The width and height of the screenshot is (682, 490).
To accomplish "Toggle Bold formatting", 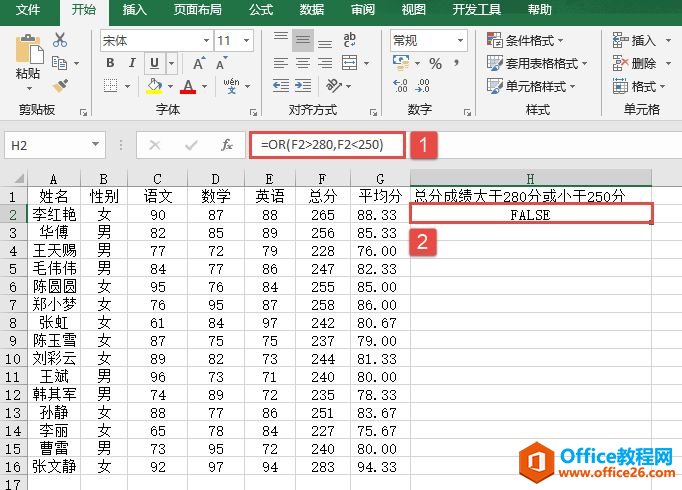I will (110, 63).
